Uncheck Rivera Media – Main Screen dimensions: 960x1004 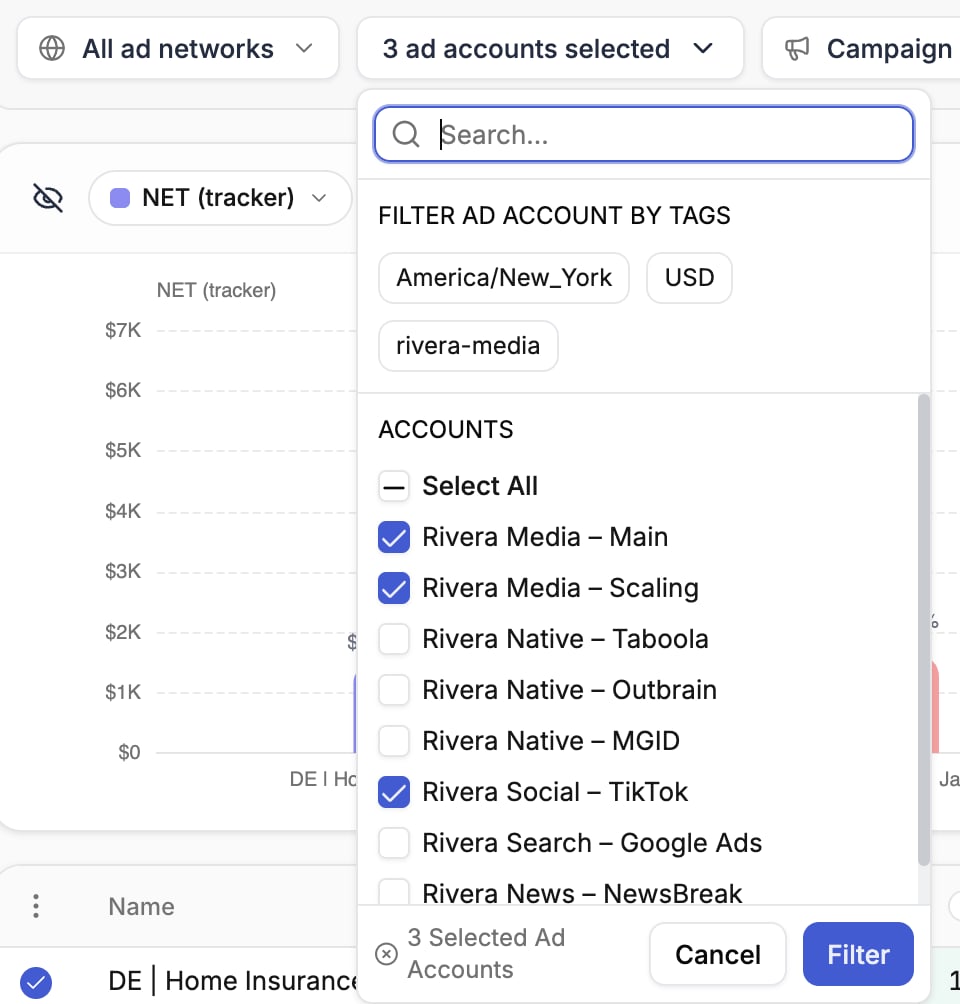point(394,537)
